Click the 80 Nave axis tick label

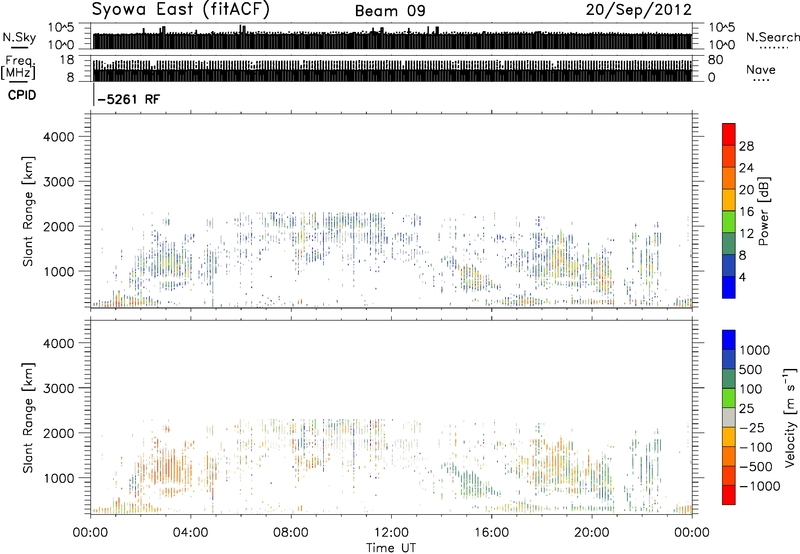pyautogui.click(x=715, y=60)
